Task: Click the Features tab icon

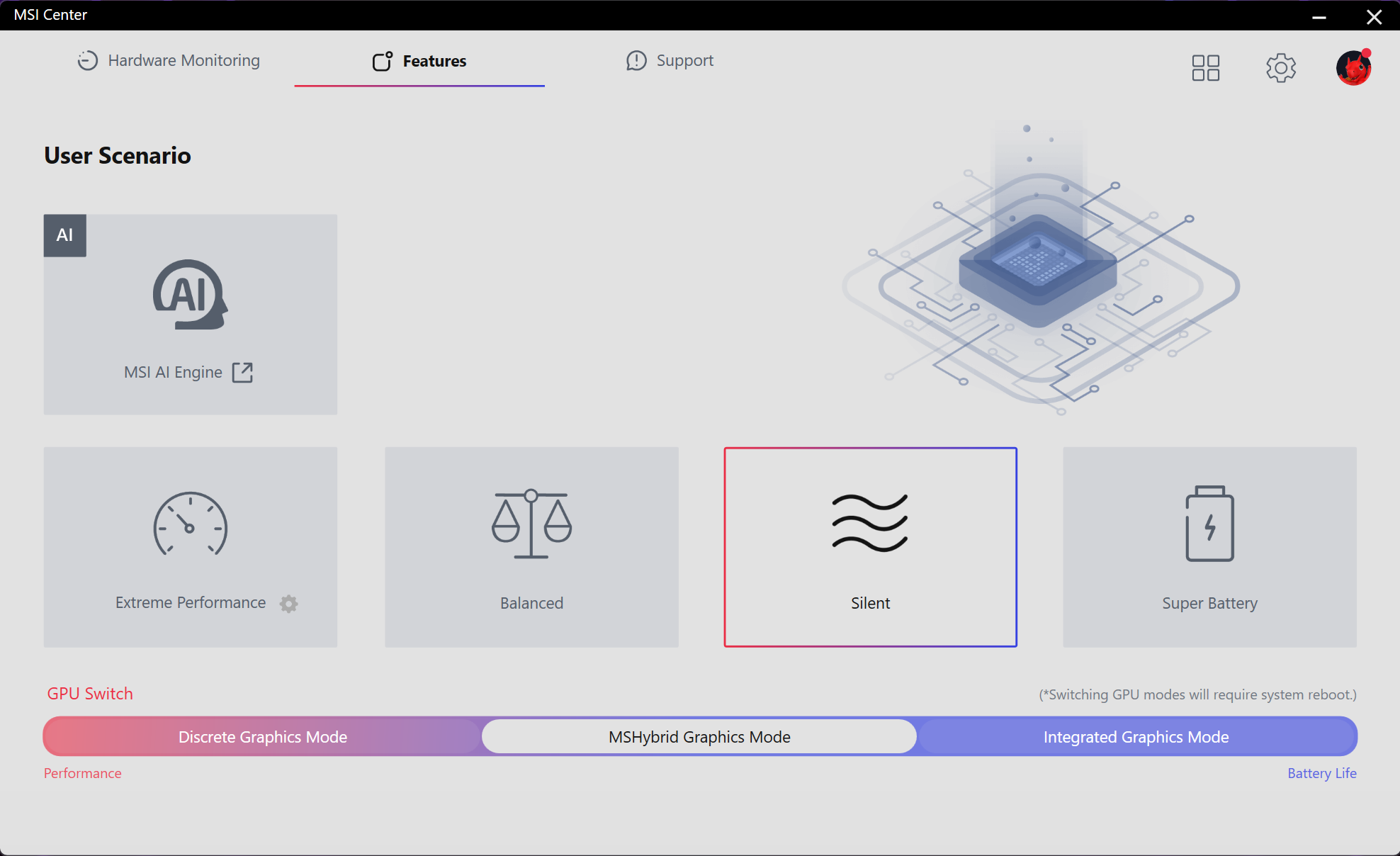Action: point(383,61)
